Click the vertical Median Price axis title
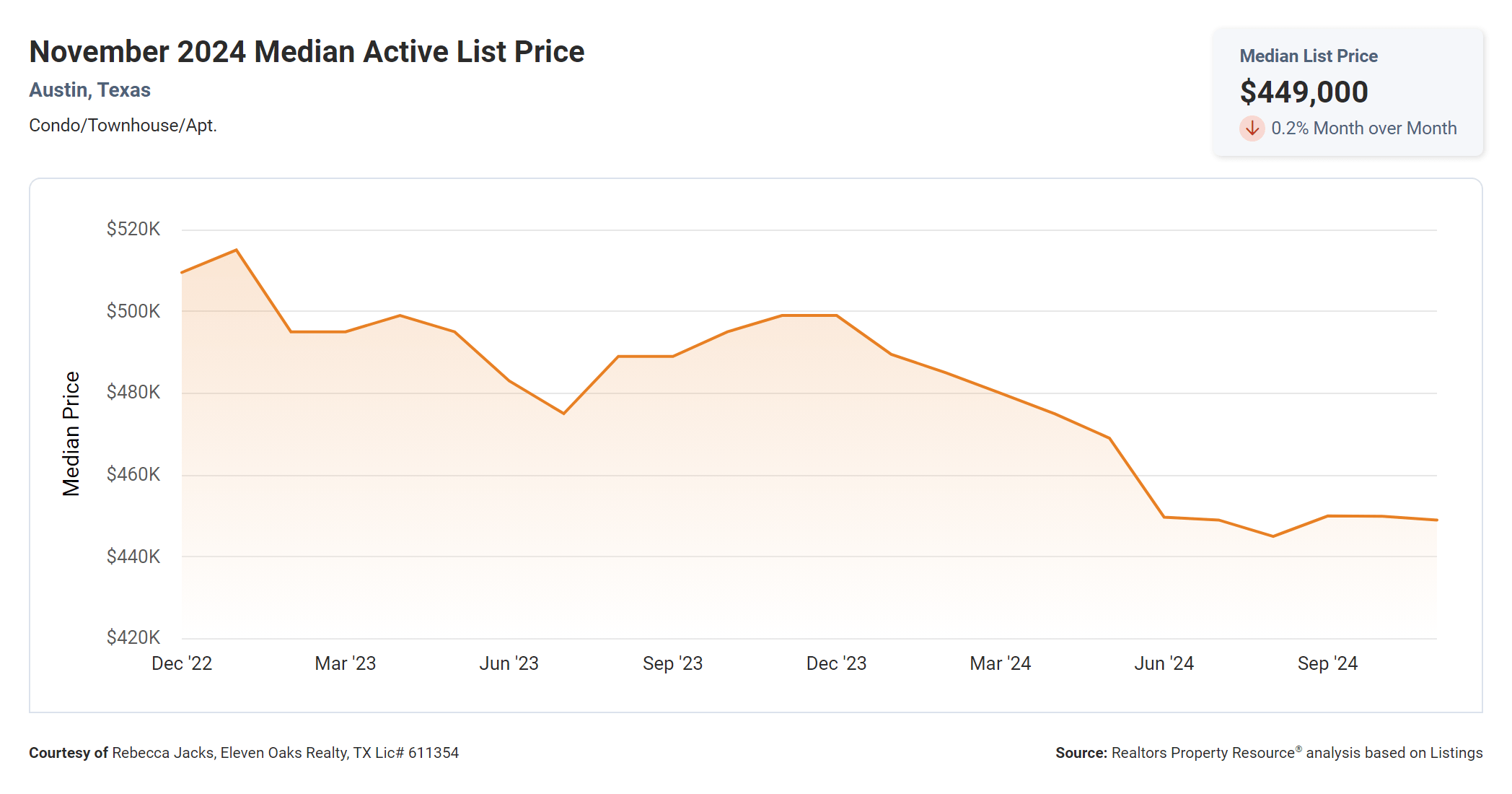The image size is (1512, 794). 71,434
